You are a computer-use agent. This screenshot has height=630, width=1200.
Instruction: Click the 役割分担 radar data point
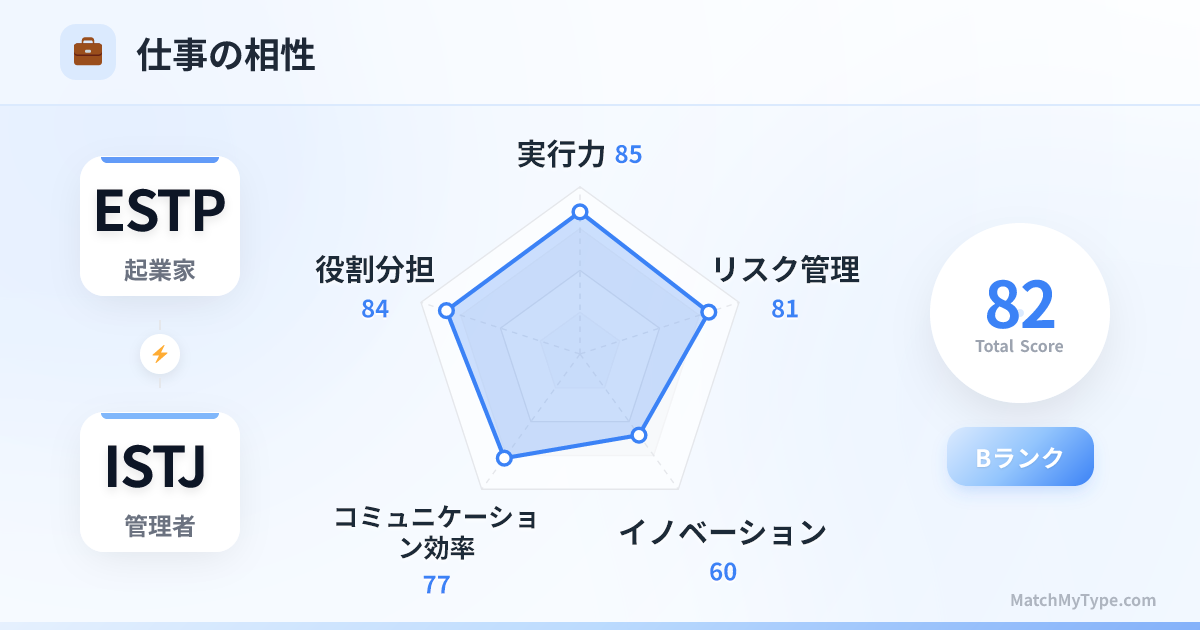(x=447, y=311)
